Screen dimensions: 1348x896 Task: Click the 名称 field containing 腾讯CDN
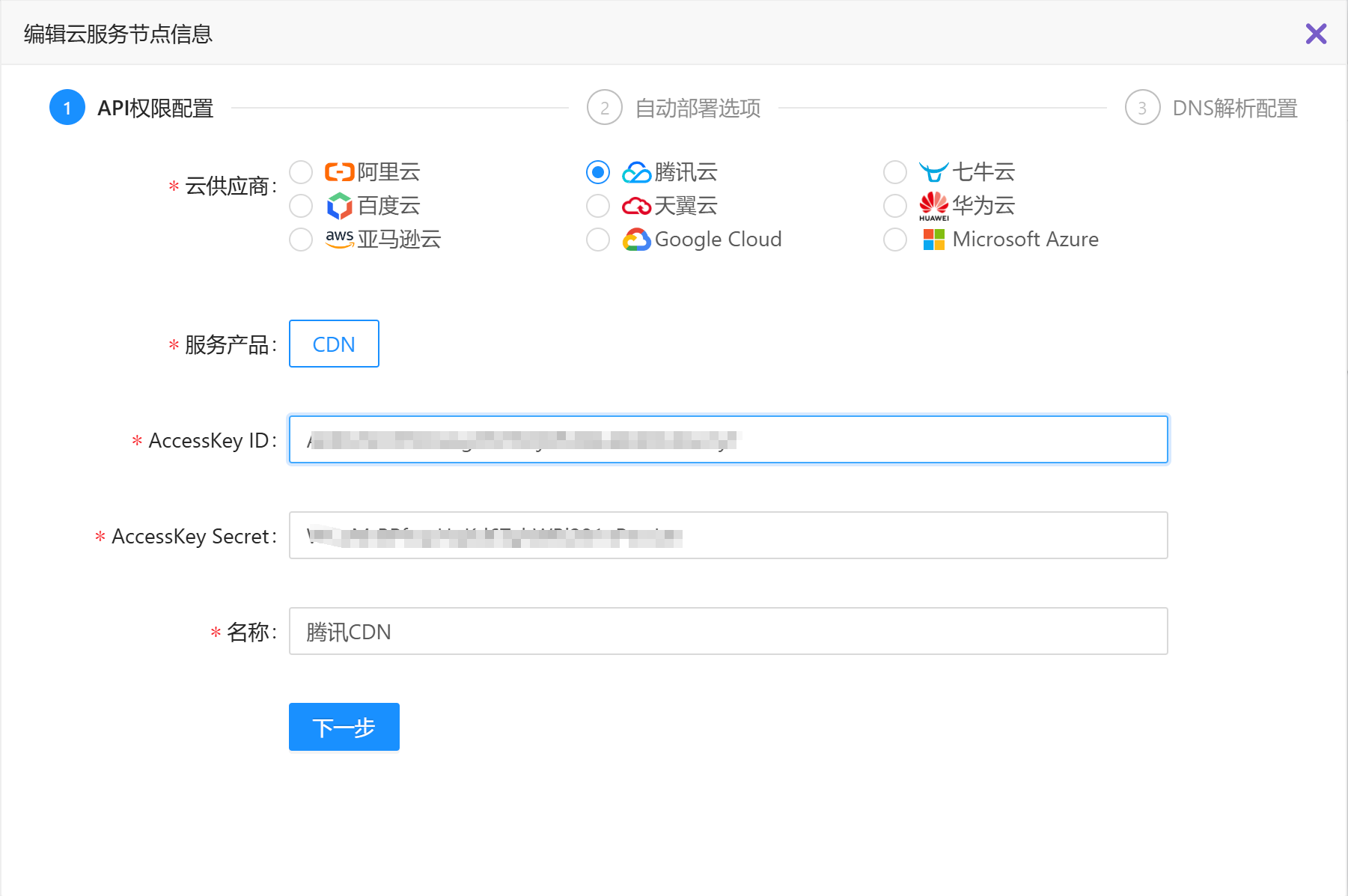click(x=728, y=631)
